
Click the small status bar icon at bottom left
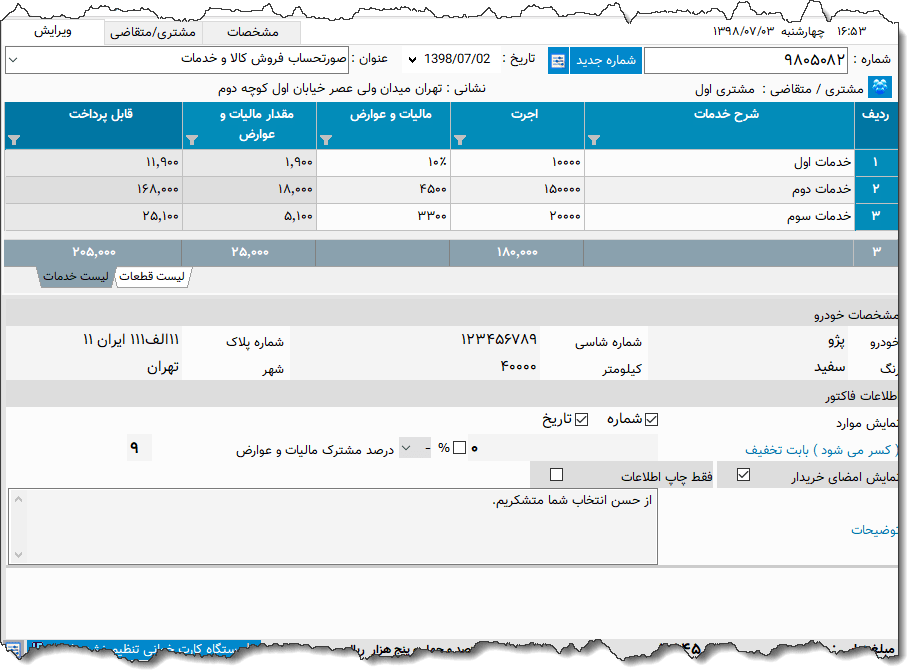click(x=16, y=648)
